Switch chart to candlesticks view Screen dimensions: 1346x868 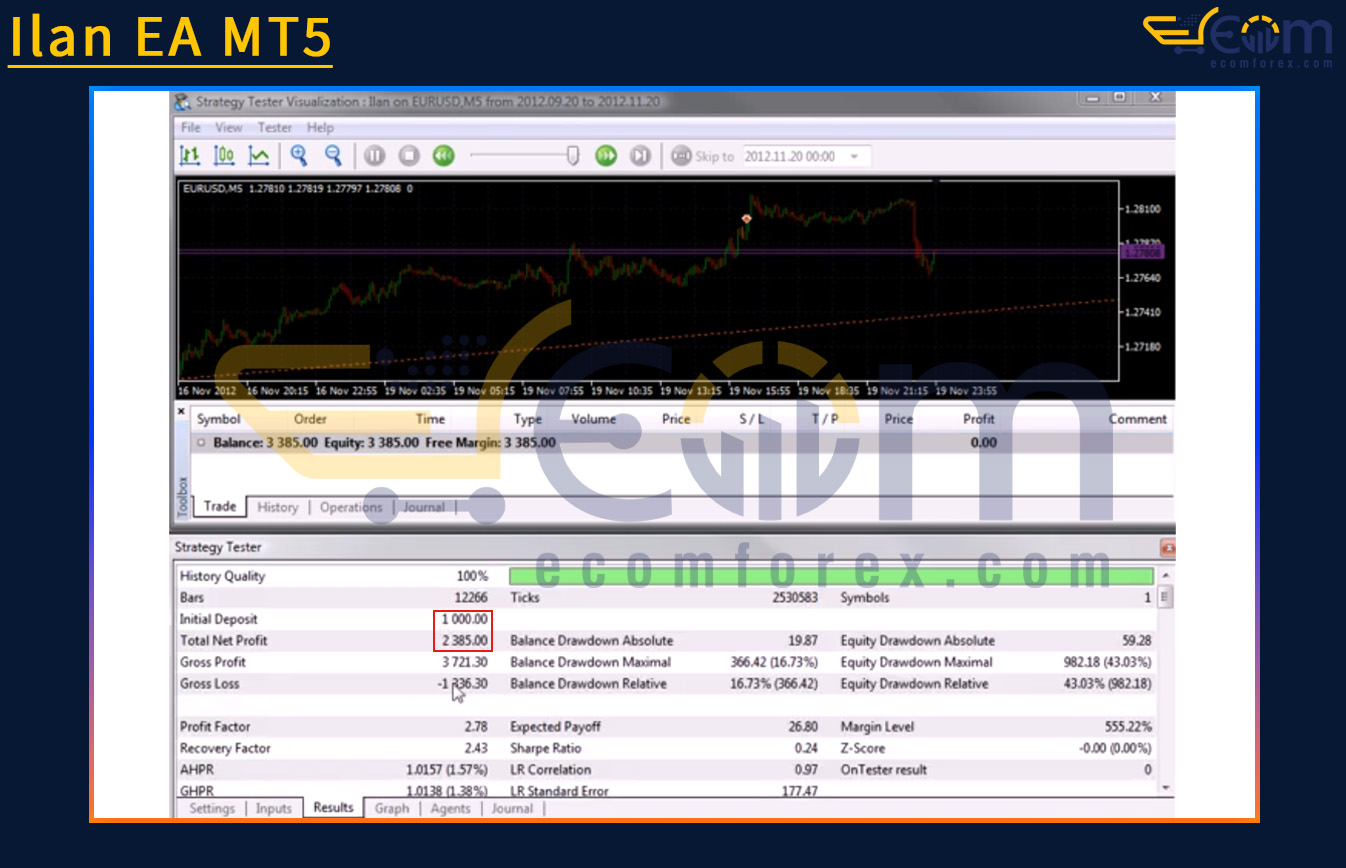[x=224, y=156]
